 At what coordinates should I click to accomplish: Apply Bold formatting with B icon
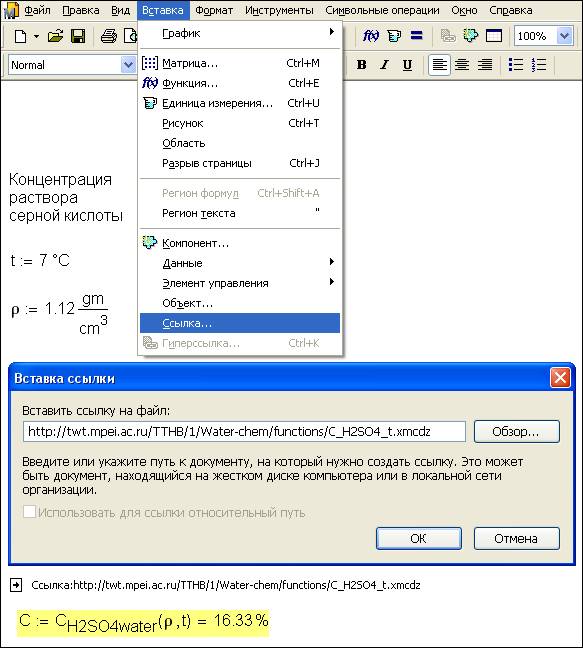[x=362, y=65]
